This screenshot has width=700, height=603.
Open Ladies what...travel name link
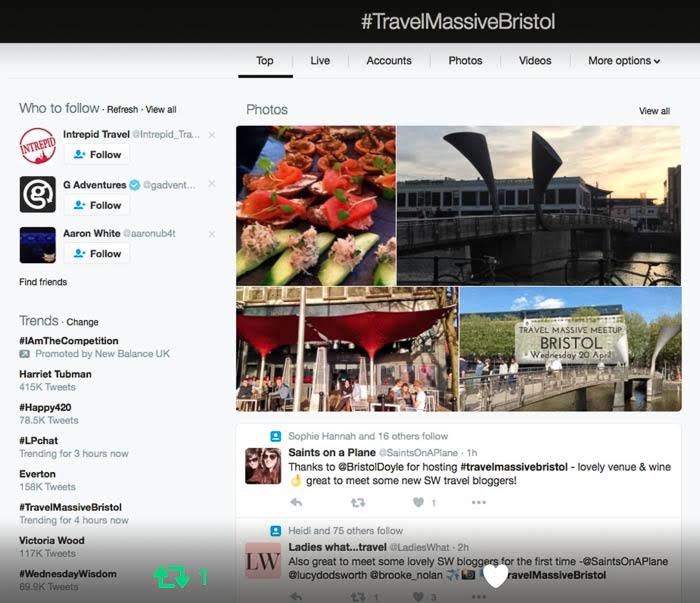tap(338, 547)
